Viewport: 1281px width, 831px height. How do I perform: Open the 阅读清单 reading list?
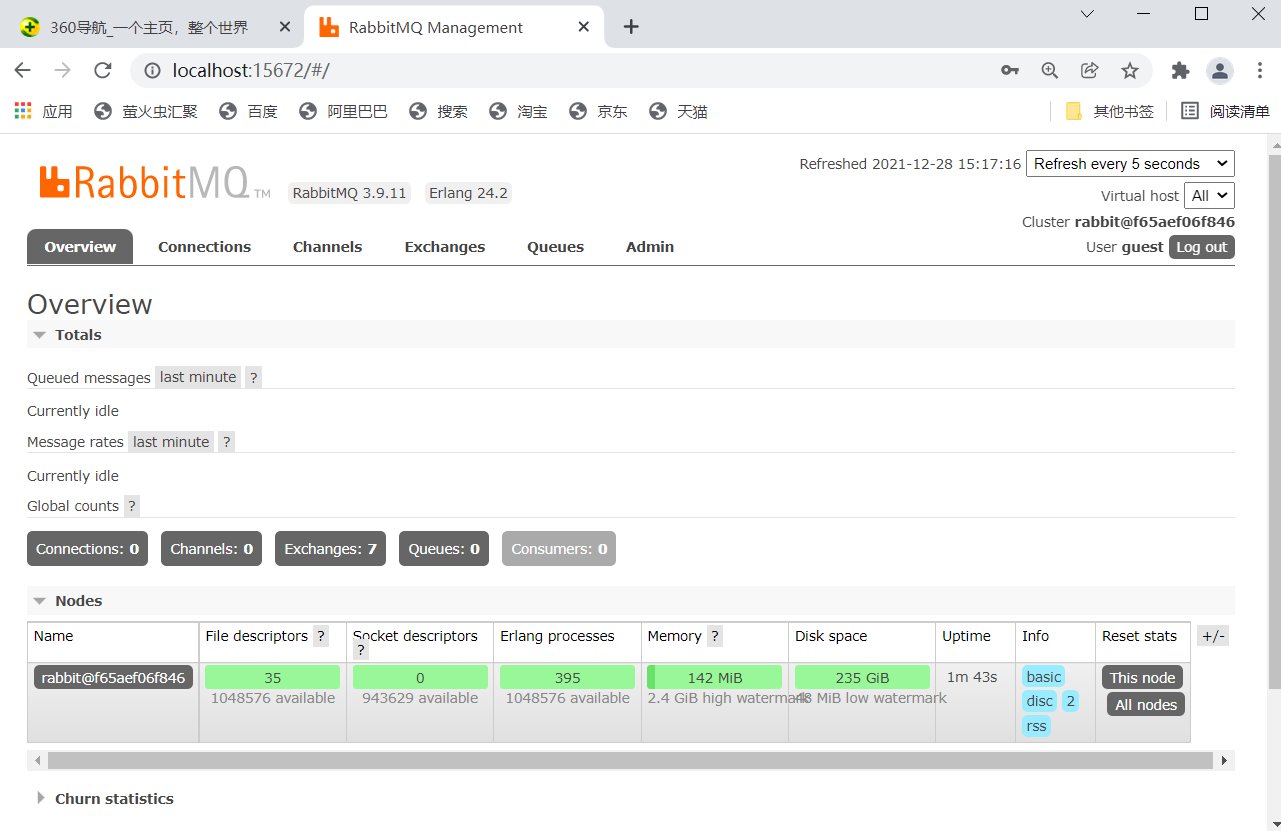click(1225, 111)
